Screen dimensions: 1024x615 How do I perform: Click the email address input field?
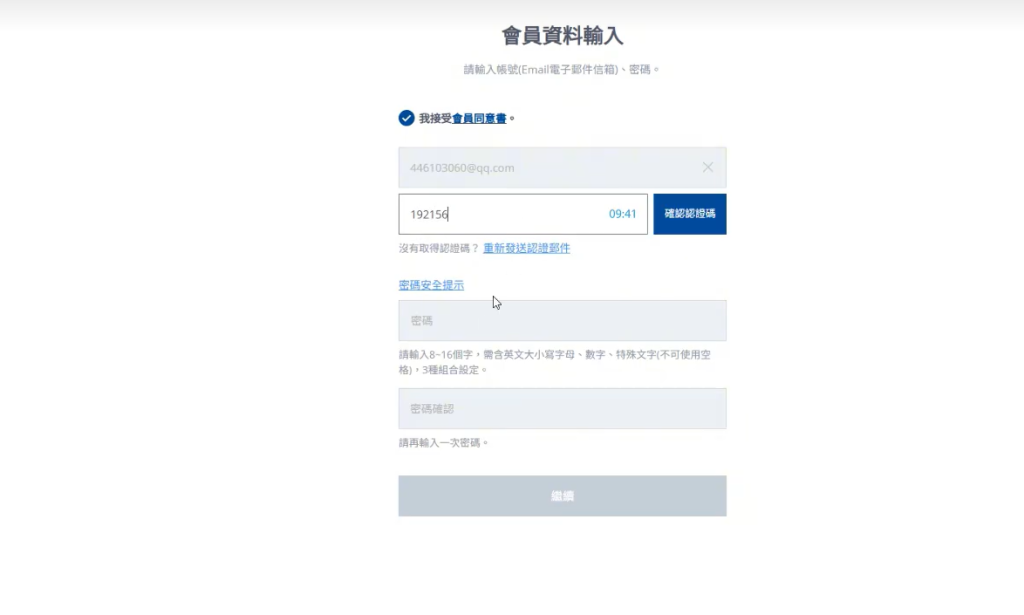540,168
